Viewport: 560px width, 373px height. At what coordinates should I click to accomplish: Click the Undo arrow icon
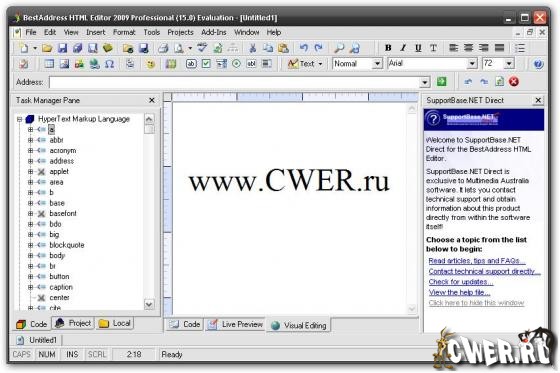(x=304, y=48)
